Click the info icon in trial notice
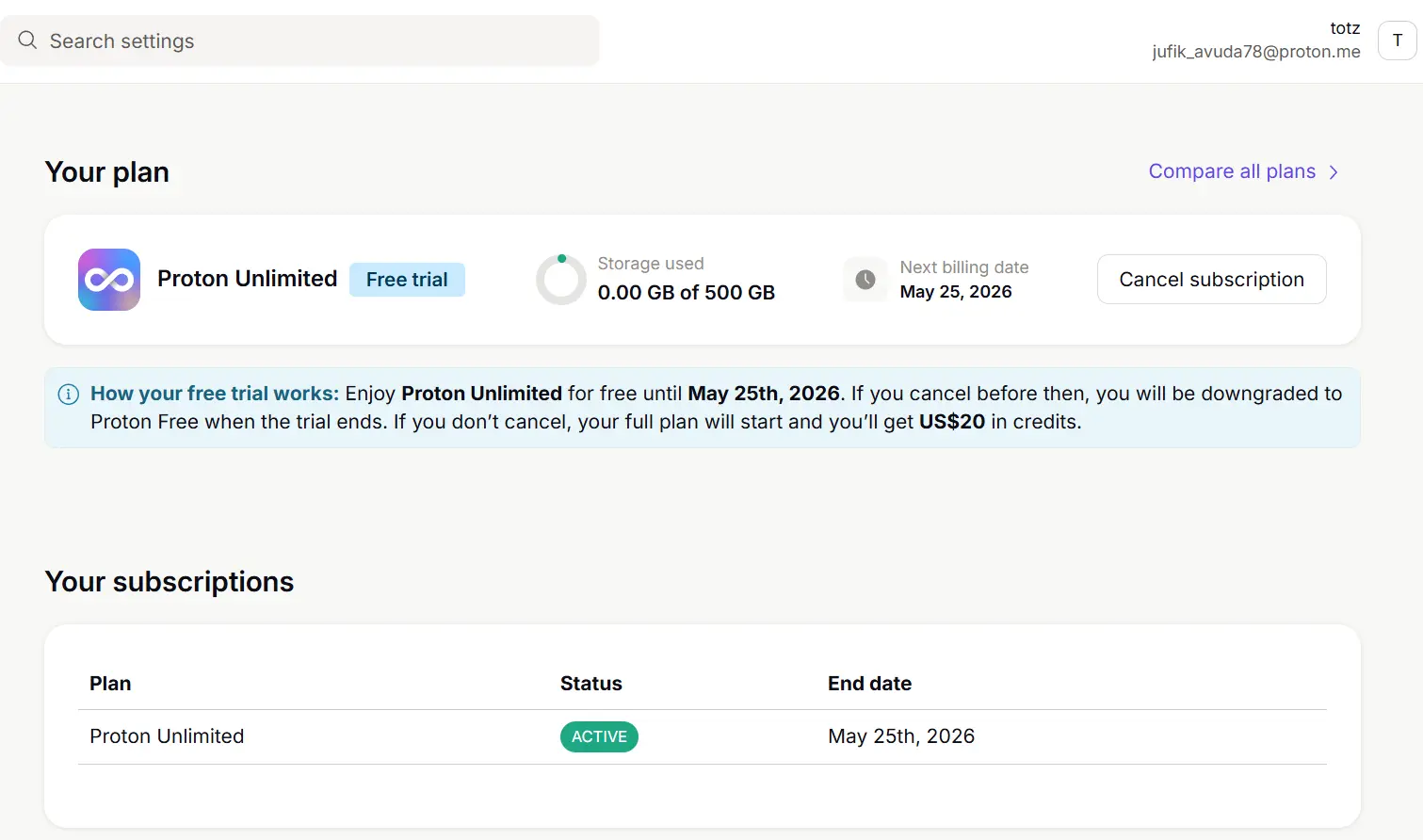 (69, 394)
